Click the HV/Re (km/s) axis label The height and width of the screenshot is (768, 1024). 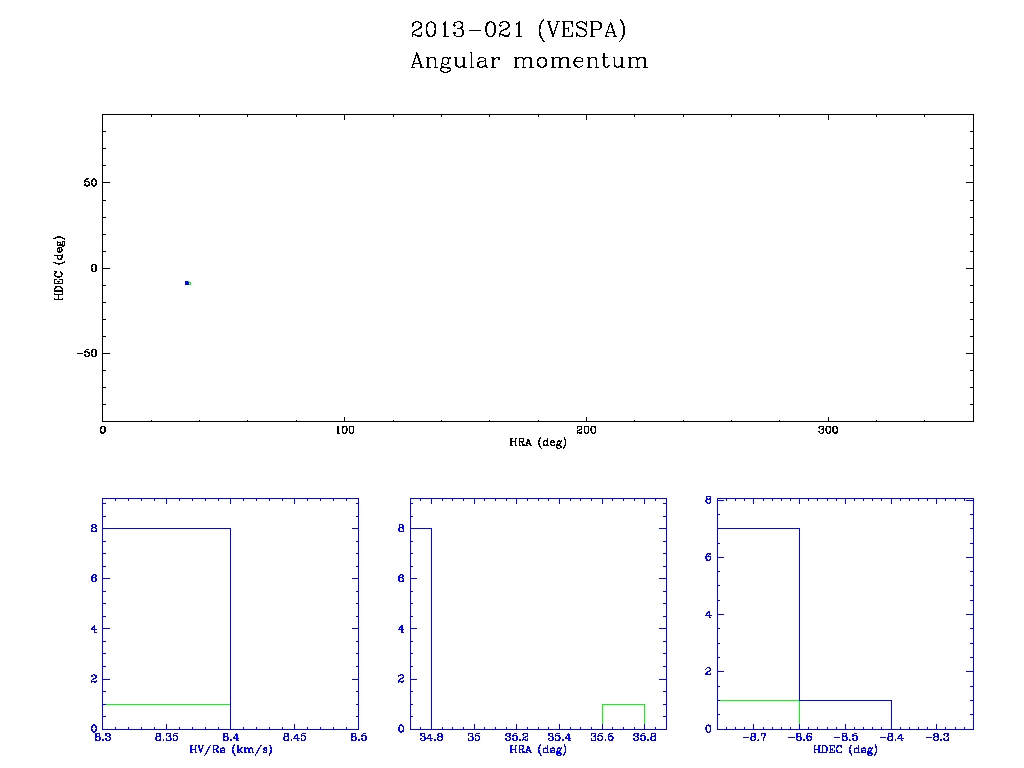coord(230,750)
